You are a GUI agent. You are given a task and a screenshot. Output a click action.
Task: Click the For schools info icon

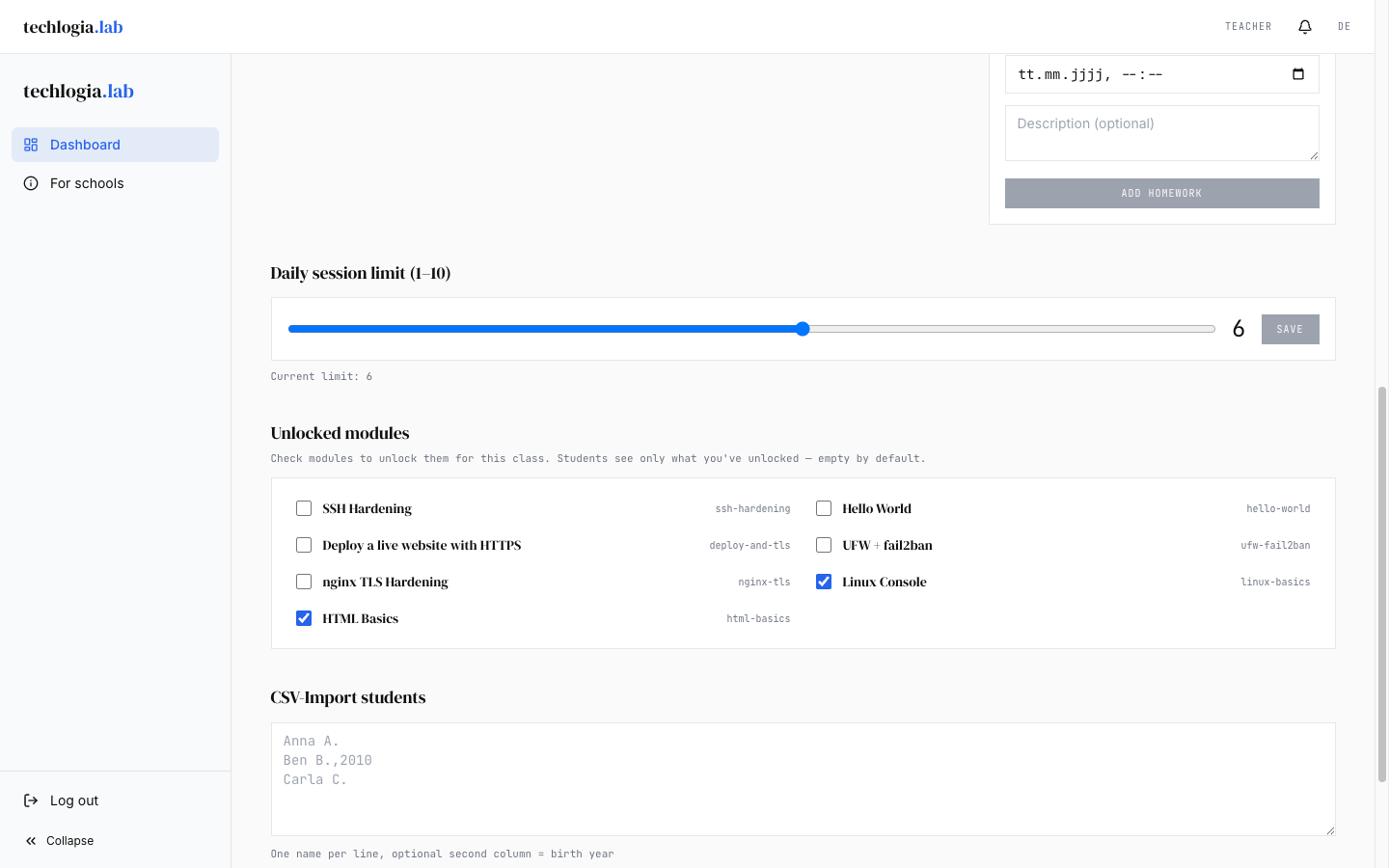pos(31,183)
